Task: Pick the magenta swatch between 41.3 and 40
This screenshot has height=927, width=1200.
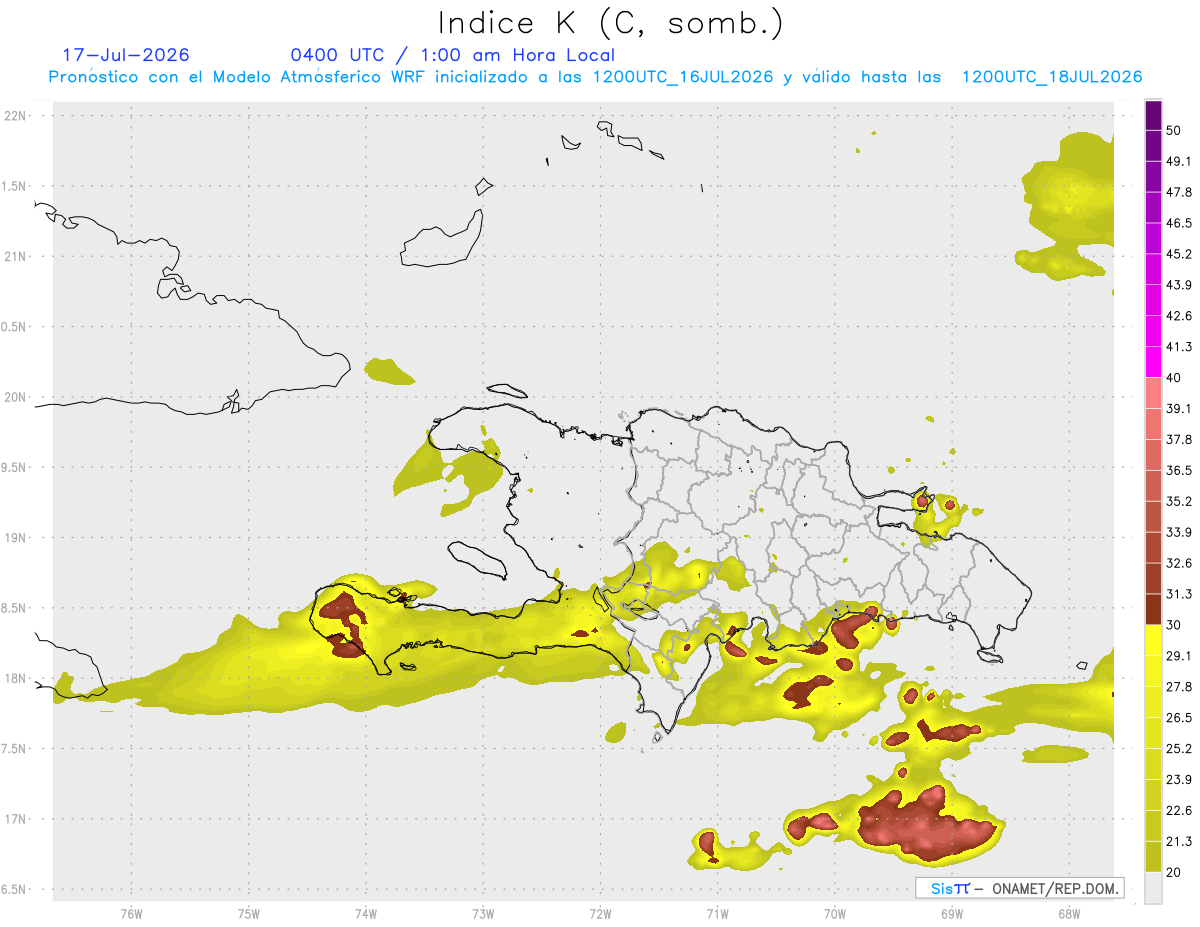Action: point(1153,362)
